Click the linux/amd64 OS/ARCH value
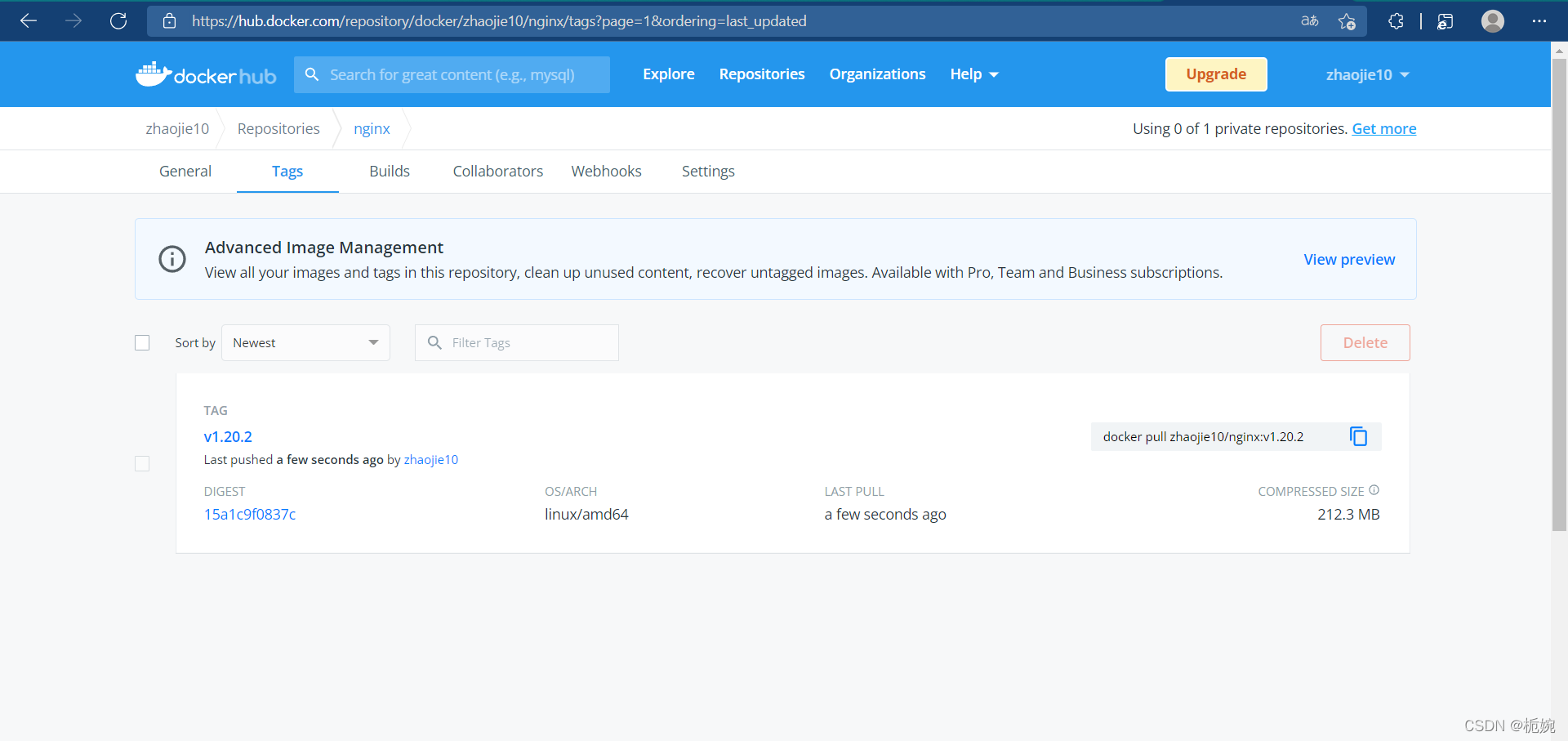The width and height of the screenshot is (1568, 741). 586,514
